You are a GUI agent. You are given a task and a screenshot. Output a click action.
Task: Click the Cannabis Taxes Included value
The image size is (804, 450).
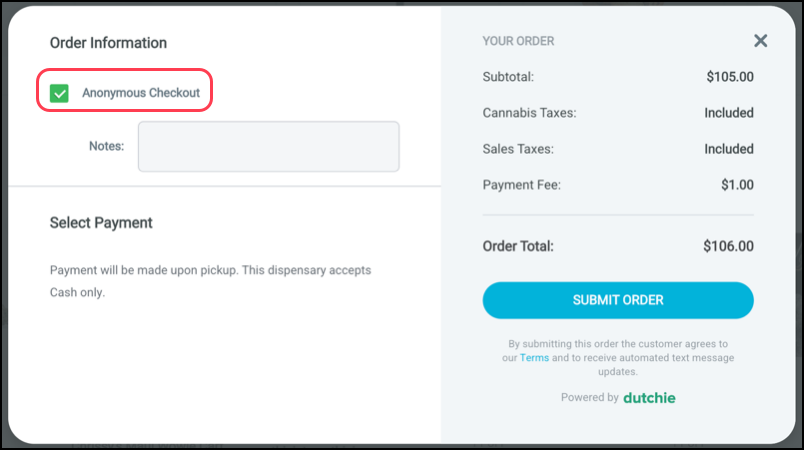pyautogui.click(x=729, y=113)
